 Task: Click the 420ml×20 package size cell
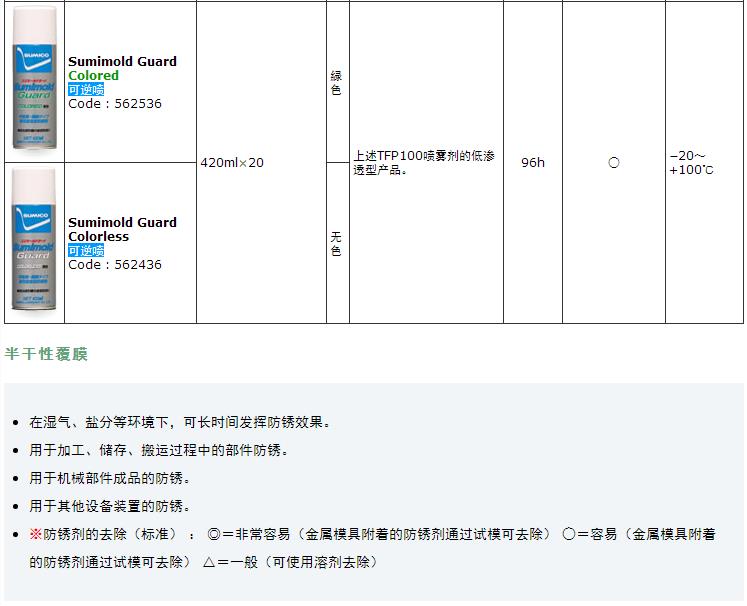click(232, 162)
